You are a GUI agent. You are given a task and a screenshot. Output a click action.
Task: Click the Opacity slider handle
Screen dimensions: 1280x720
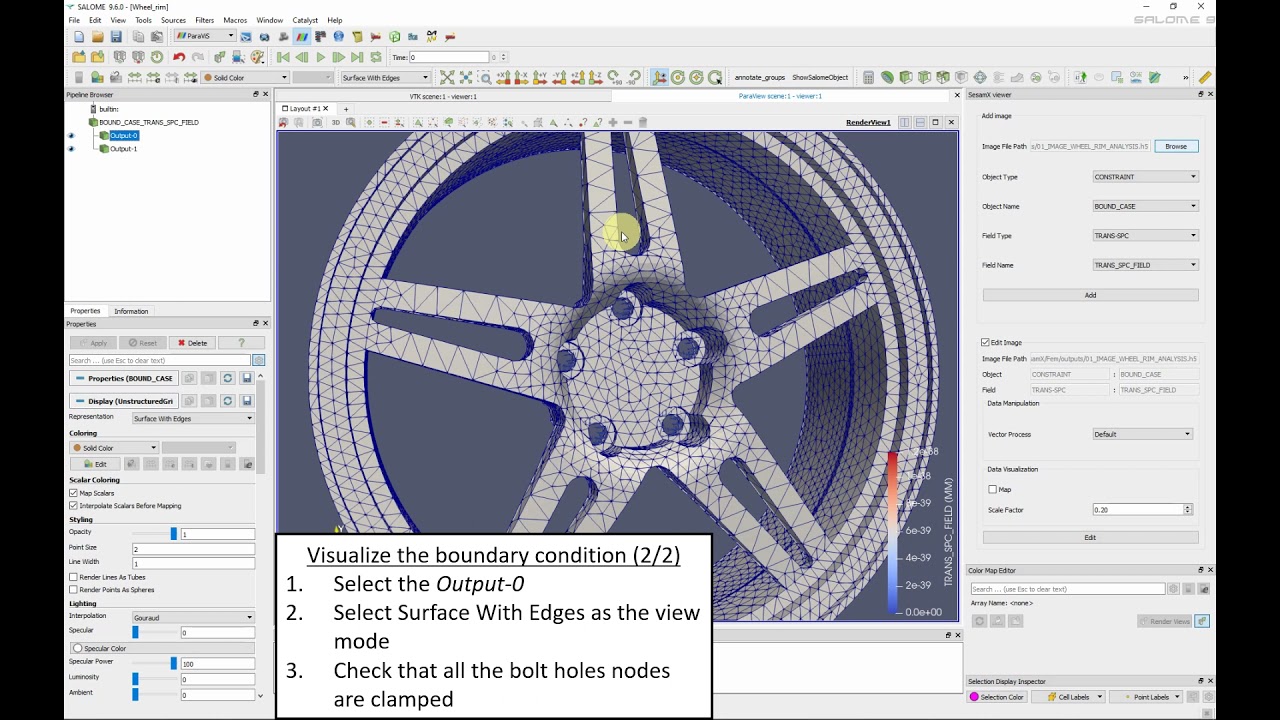point(173,534)
